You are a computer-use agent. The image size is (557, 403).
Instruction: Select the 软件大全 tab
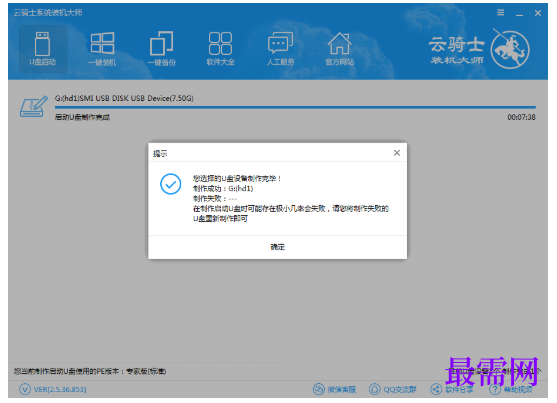tap(221, 49)
